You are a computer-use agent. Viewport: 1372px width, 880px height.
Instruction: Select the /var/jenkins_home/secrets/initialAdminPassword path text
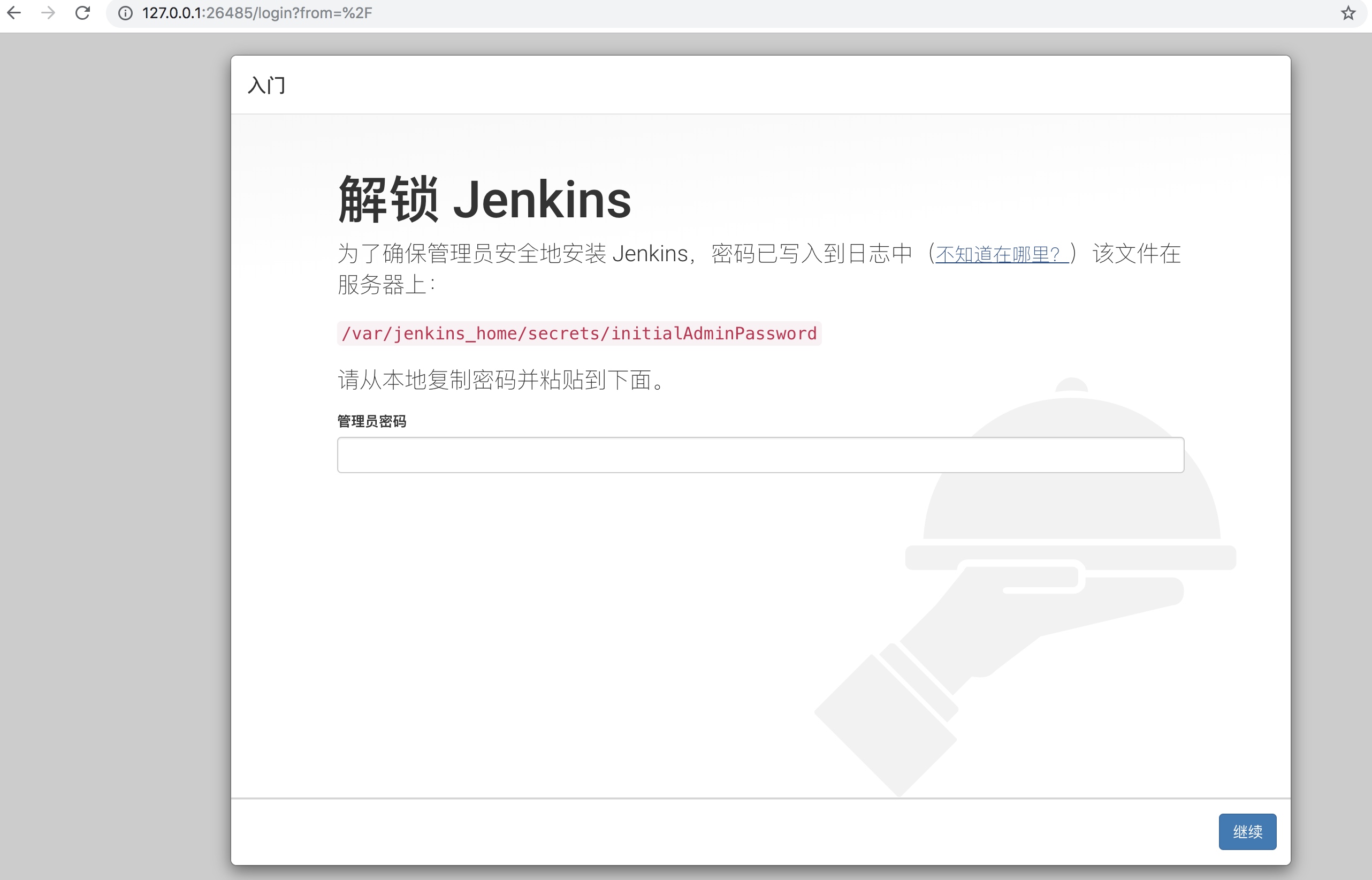(579, 333)
